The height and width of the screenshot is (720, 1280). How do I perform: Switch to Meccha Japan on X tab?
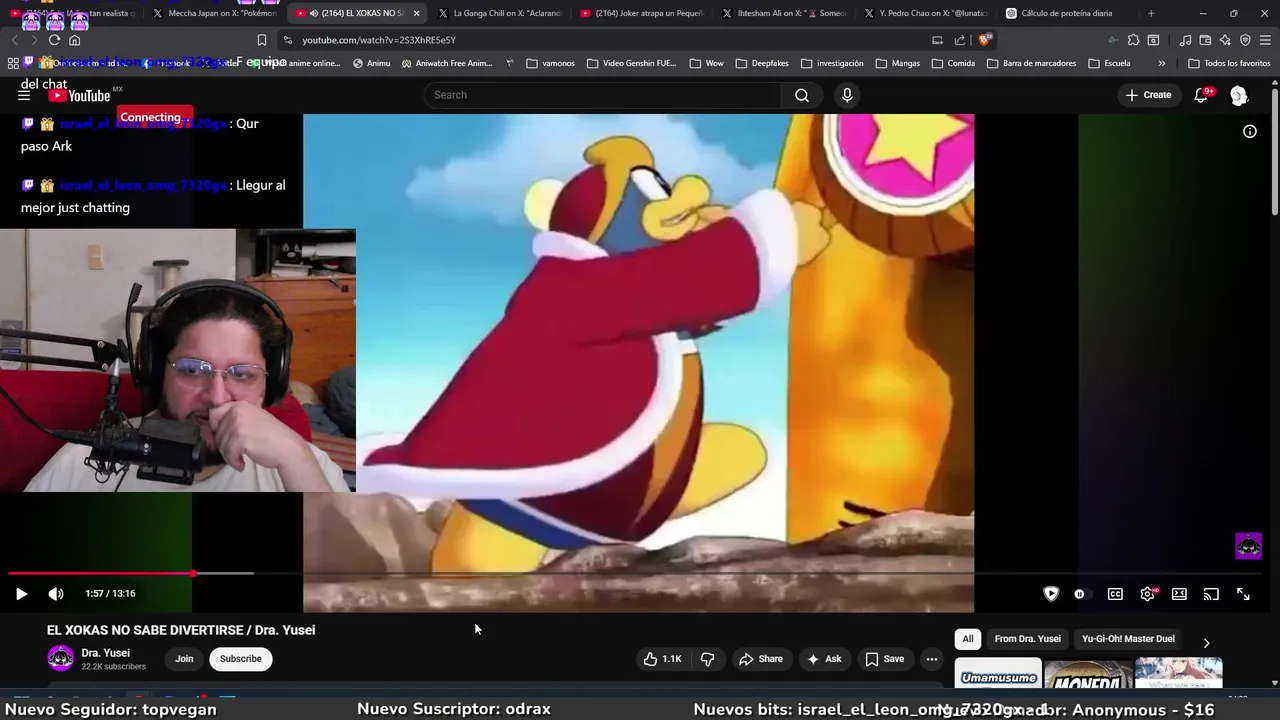215,13
